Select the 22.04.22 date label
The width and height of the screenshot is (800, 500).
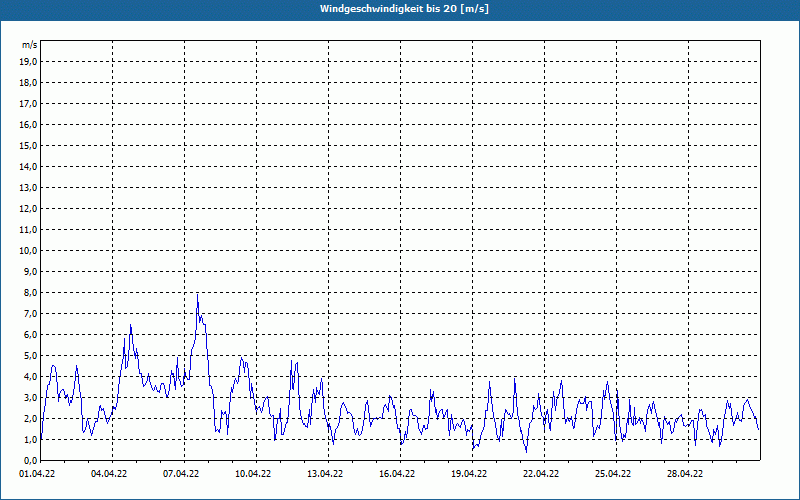541,474
